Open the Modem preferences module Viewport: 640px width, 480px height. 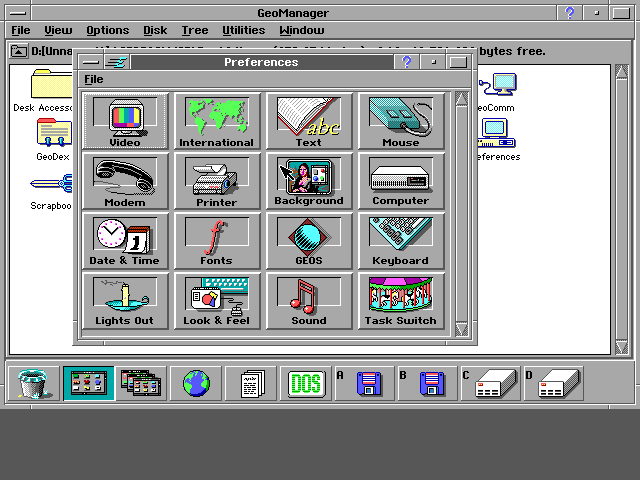pyautogui.click(x=125, y=181)
